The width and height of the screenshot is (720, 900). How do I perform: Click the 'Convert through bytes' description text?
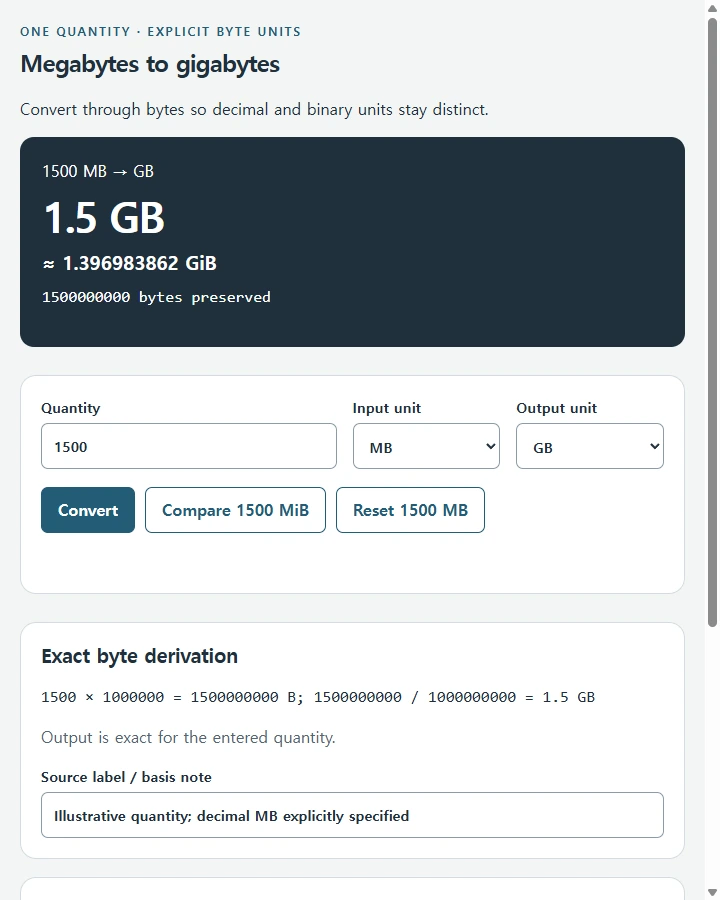click(254, 110)
